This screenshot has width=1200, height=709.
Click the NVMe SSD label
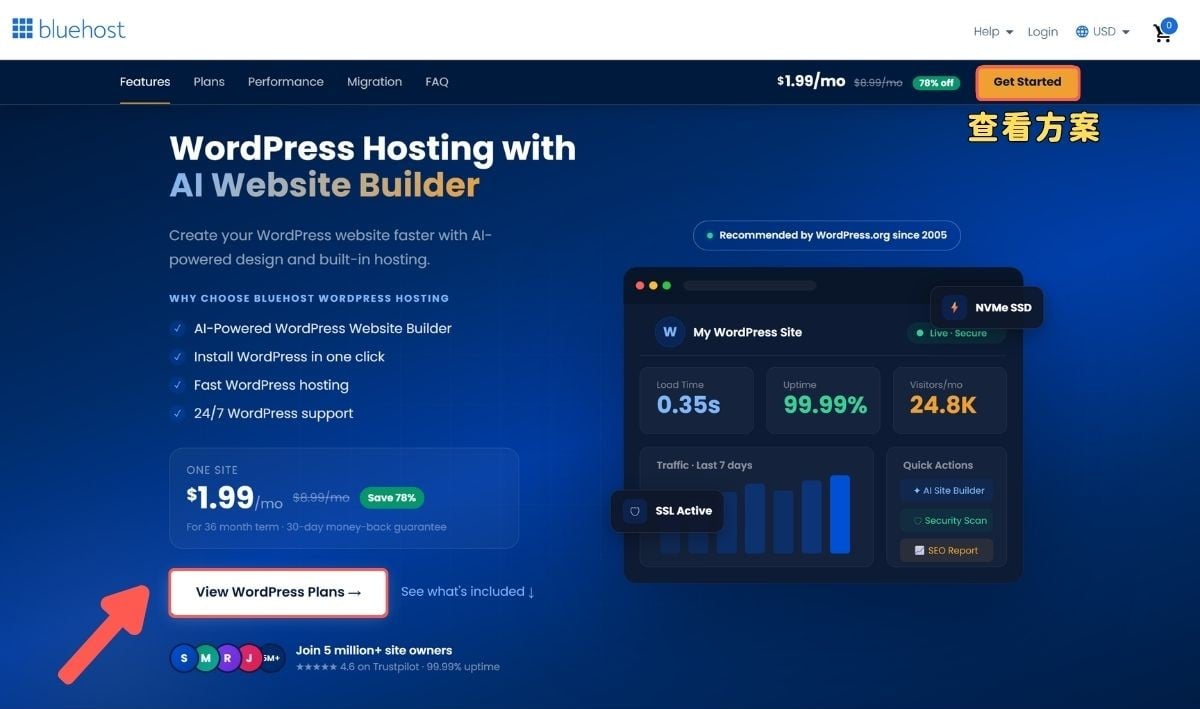pos(1003,308)
